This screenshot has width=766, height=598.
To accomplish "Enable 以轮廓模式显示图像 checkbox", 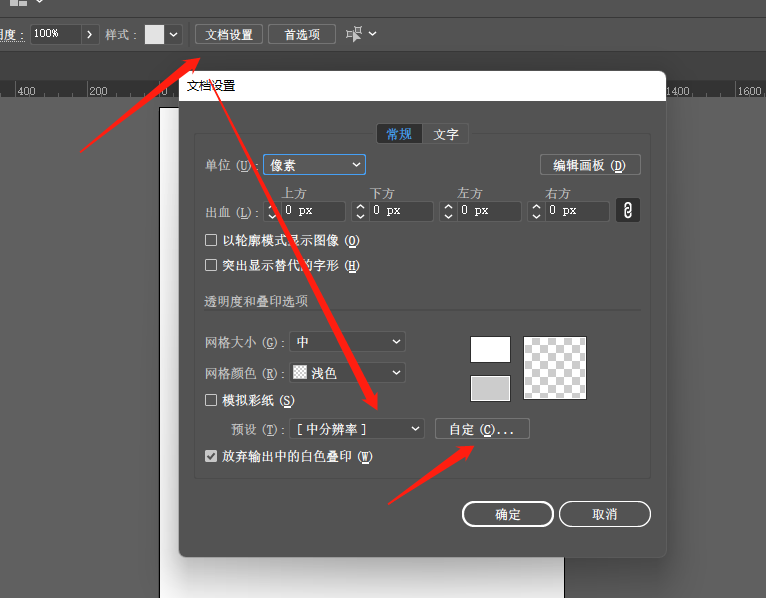I will click(211, 240).
